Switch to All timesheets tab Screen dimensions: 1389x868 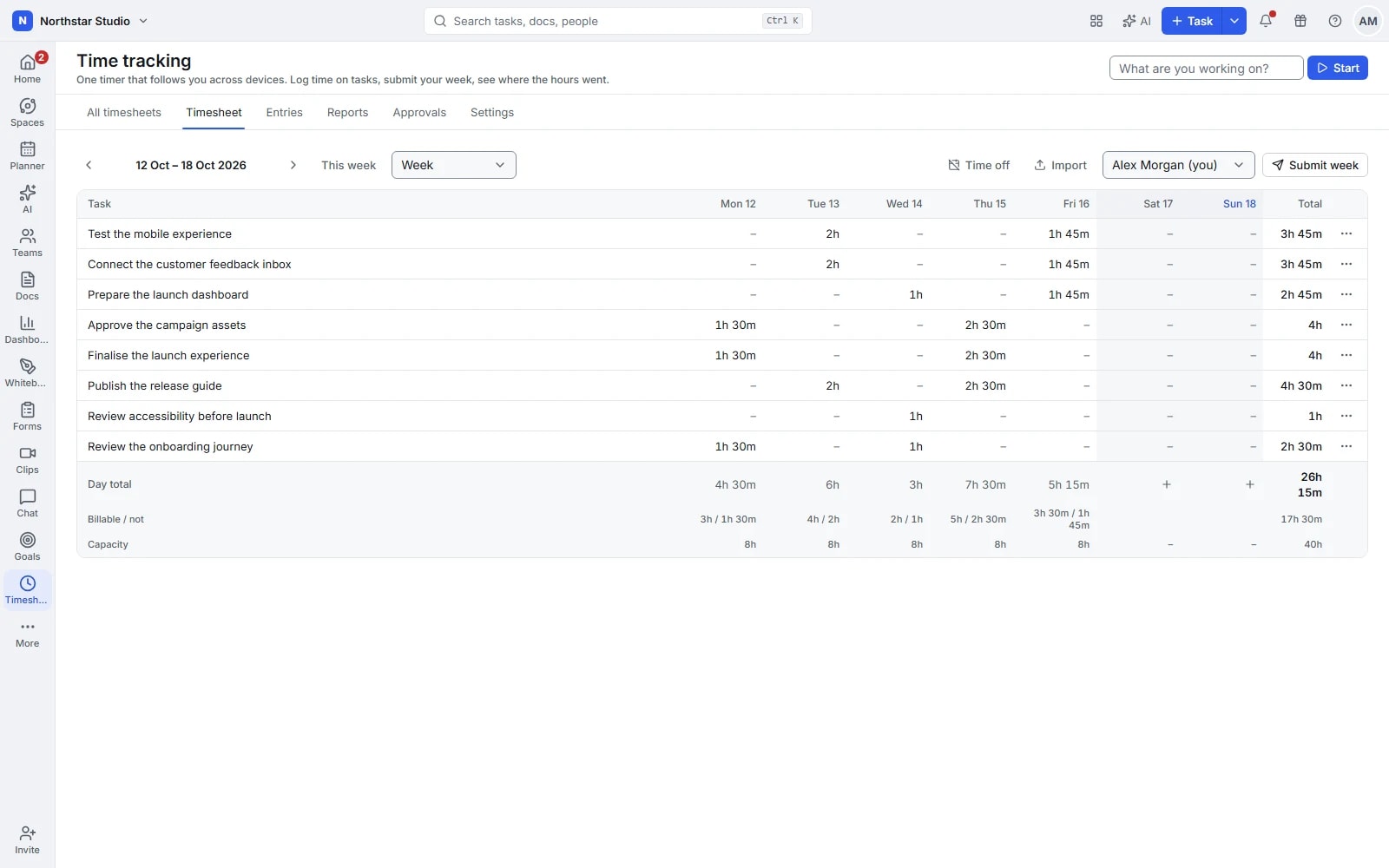click(x=124, y=113)
